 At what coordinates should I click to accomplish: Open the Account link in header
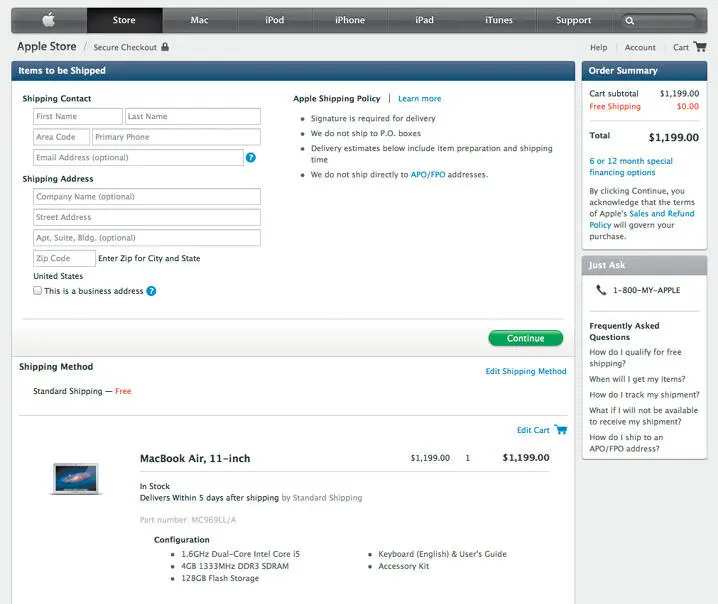tap(640, 47)
